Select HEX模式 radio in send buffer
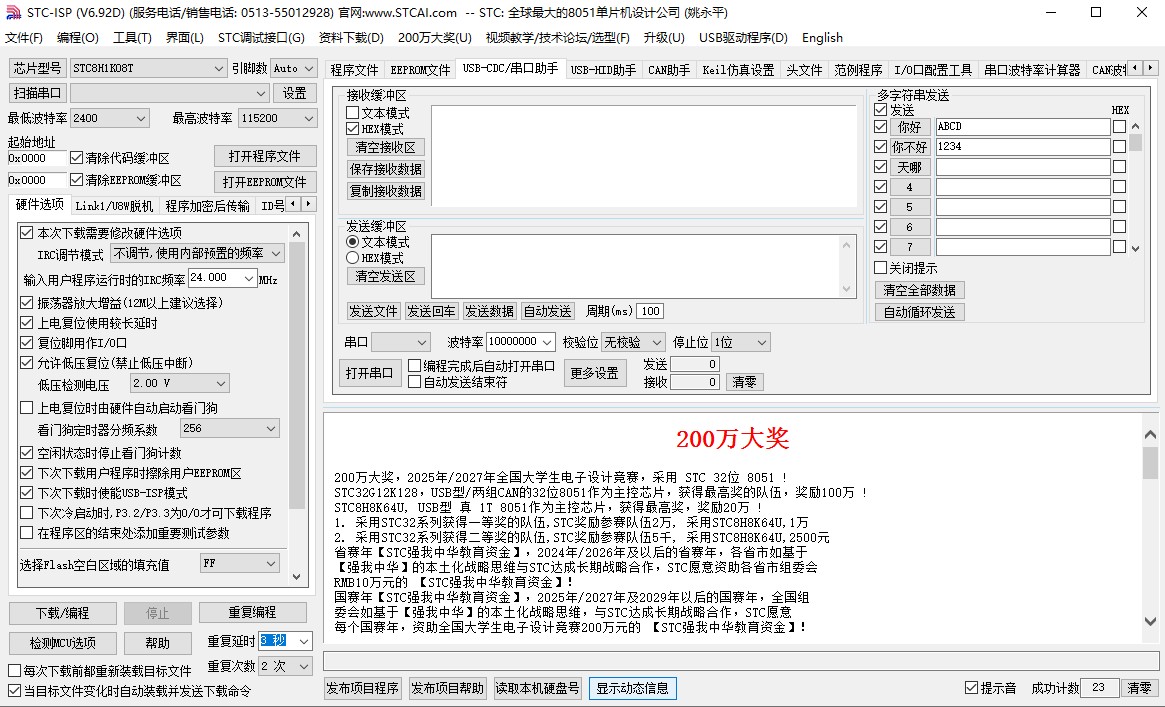The width and height of the screenshot is (1165, 707). (353, 258)
